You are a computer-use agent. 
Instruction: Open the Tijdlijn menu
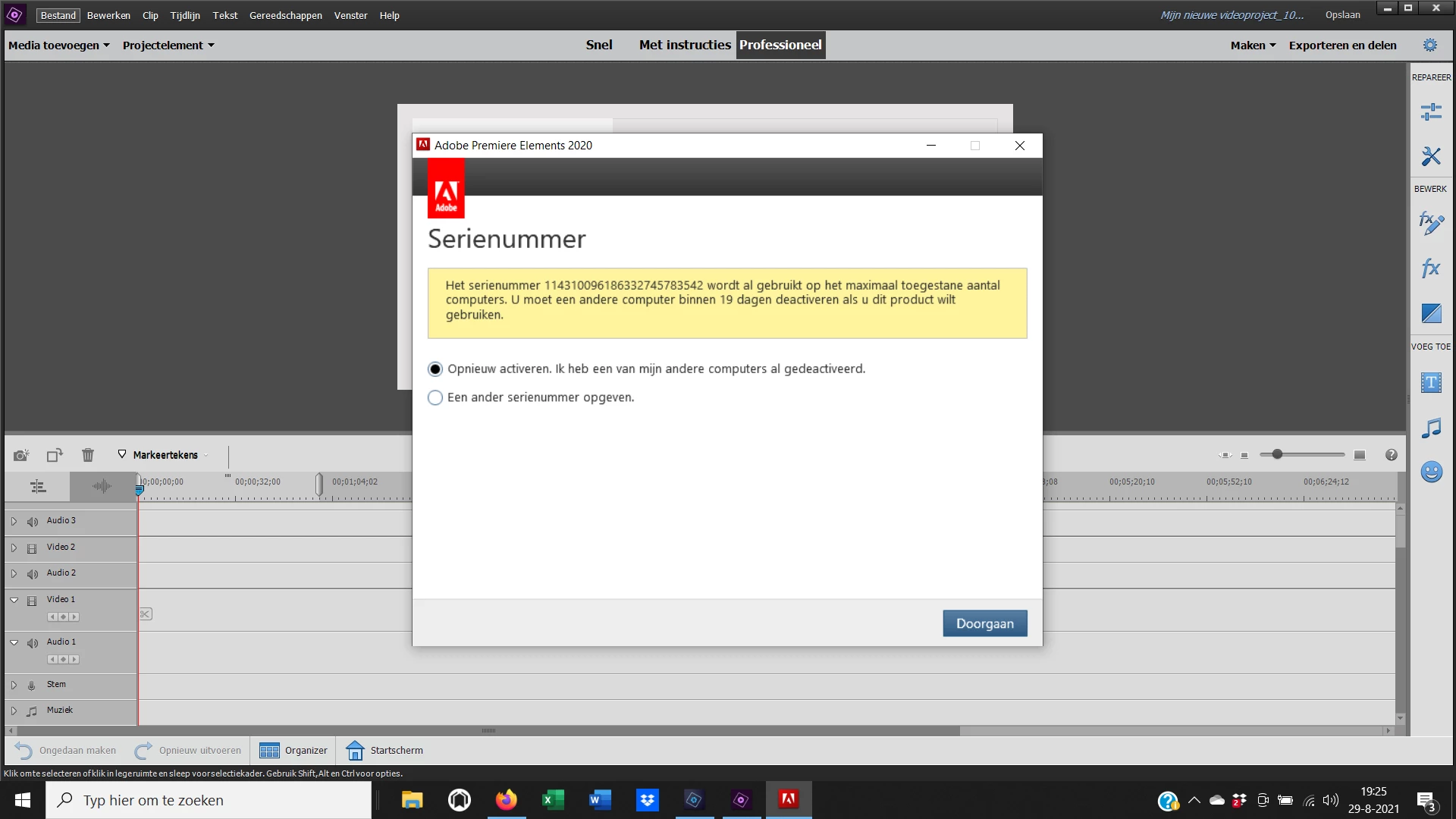(185, 15)
